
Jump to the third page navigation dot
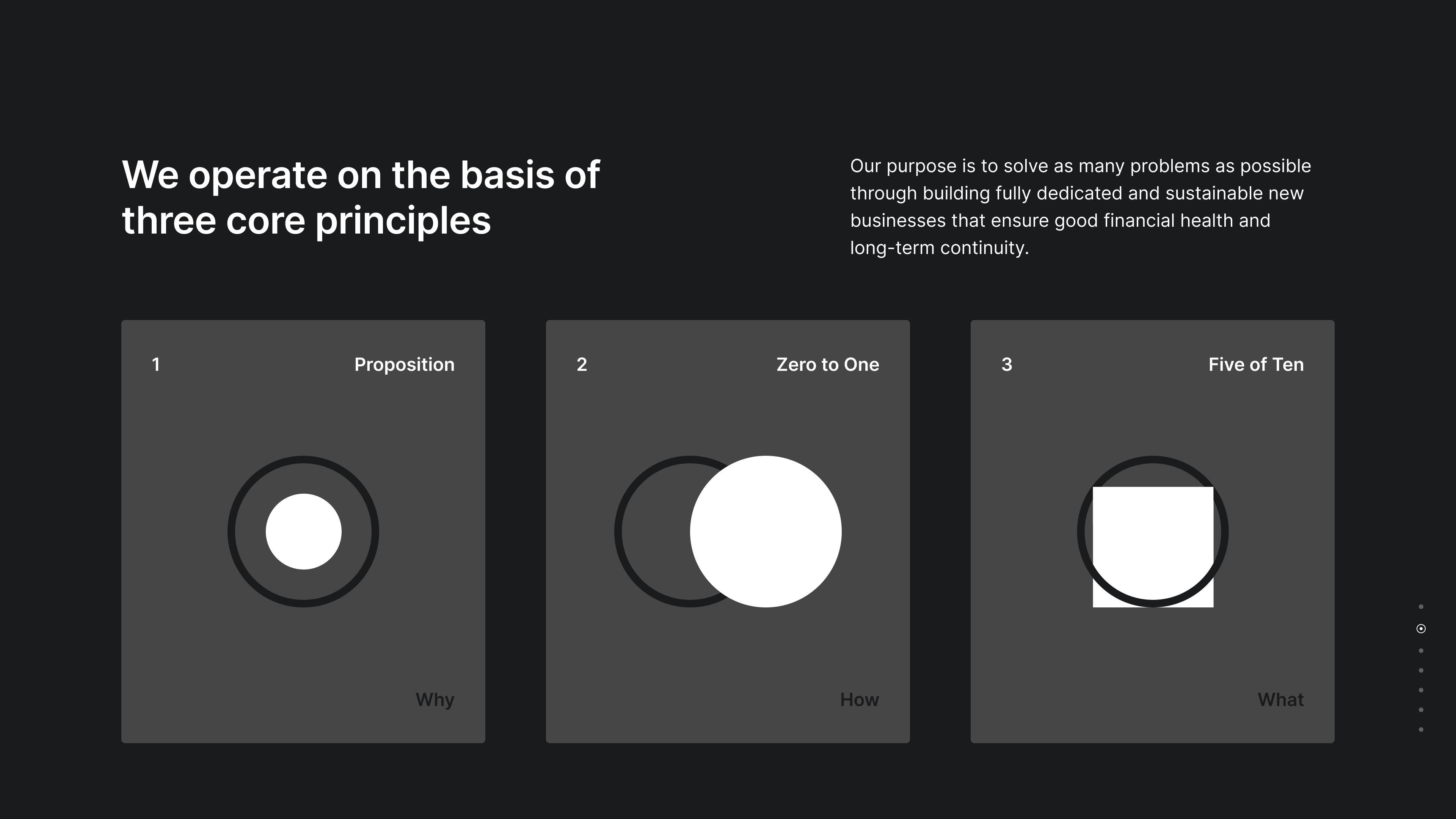[x=1421, y=651]
